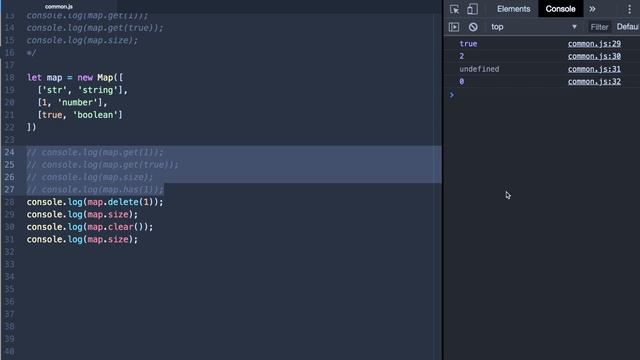This screenshot has width=640, height=360.
Task: Click the undefined console output row
Action: click(x=542, y=69)
